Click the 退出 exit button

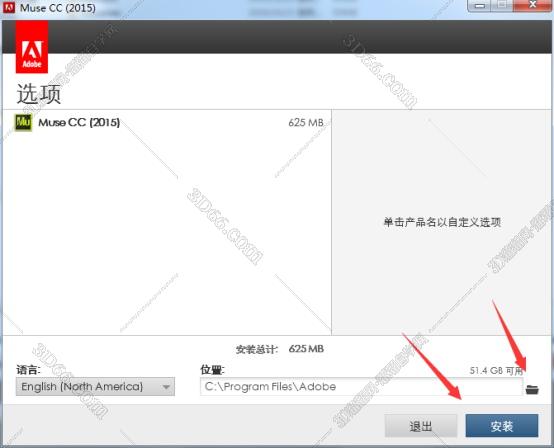(x=421, y=426)
